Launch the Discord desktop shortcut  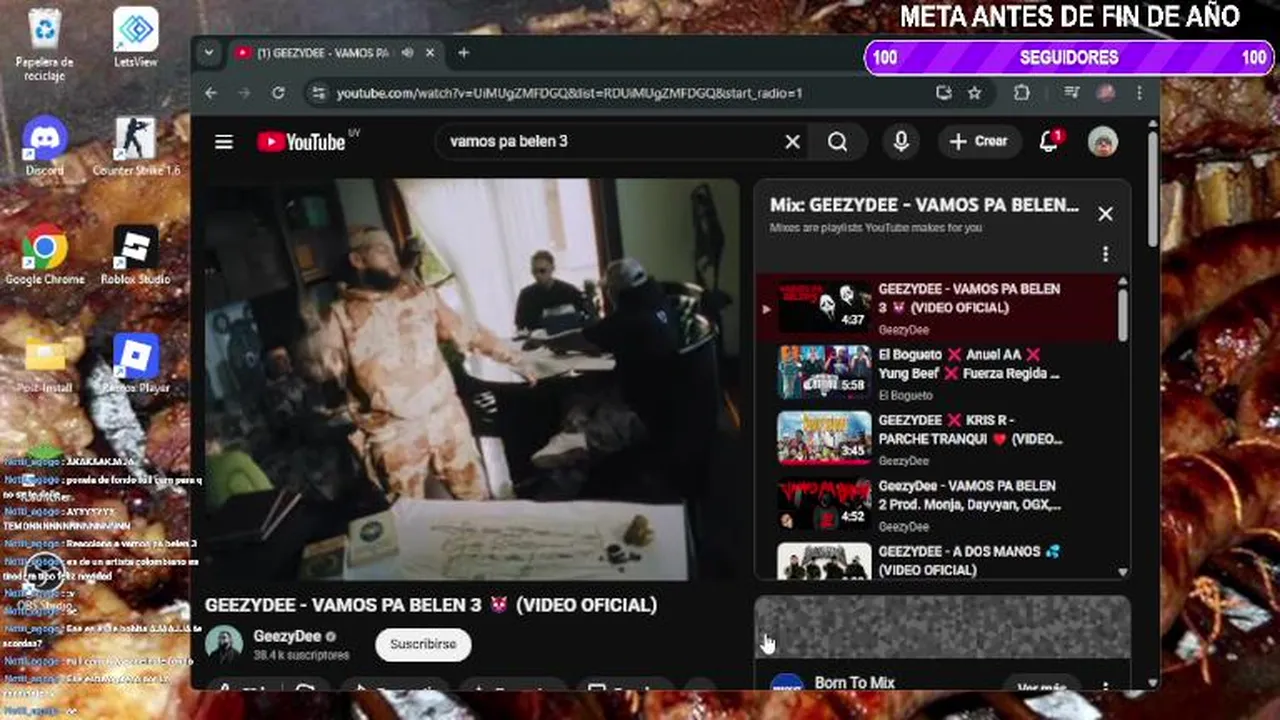[44, 146]
